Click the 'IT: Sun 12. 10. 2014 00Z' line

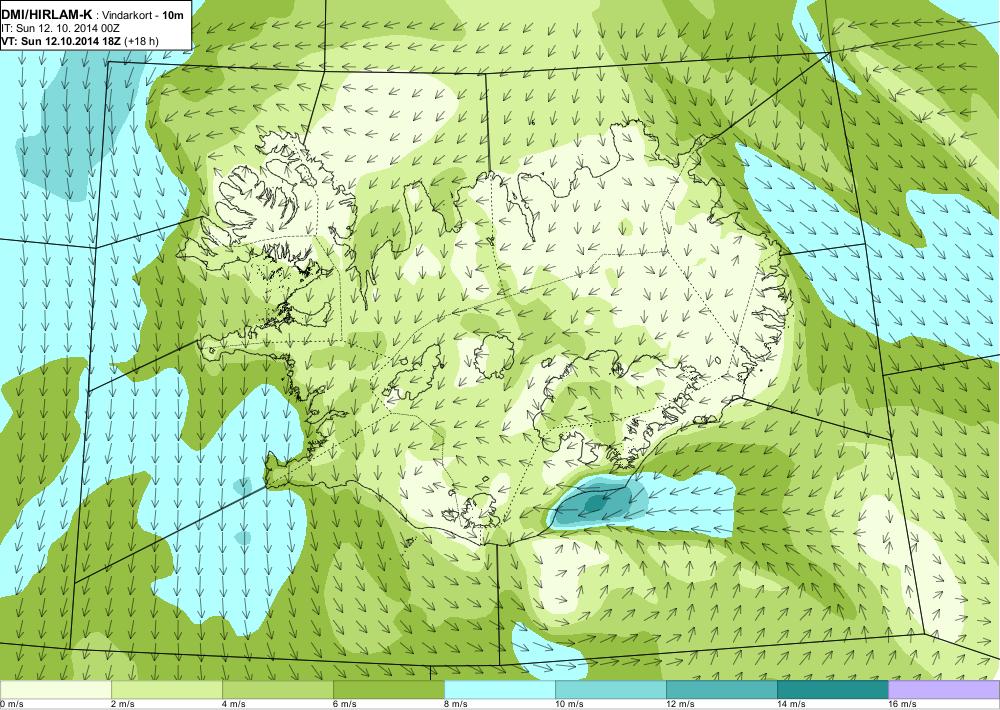61,29
